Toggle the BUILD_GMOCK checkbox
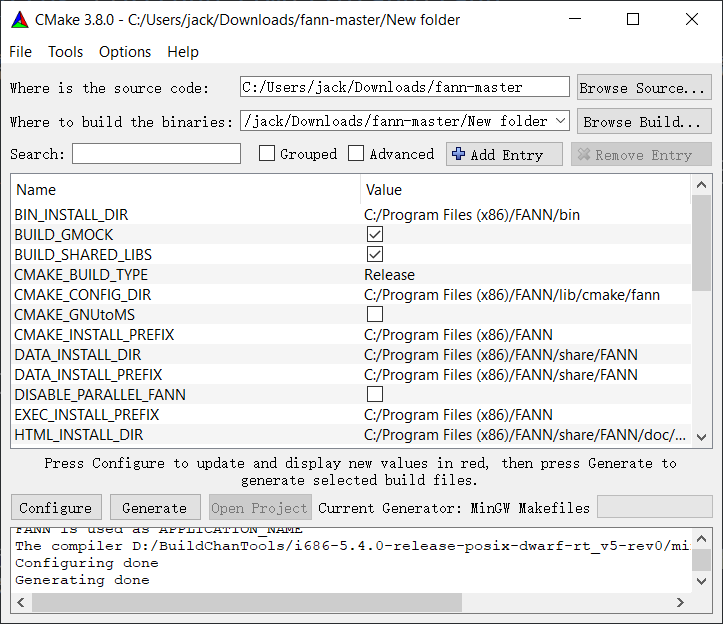This screenshot has height=624, width=723. [x=375, y=234]
